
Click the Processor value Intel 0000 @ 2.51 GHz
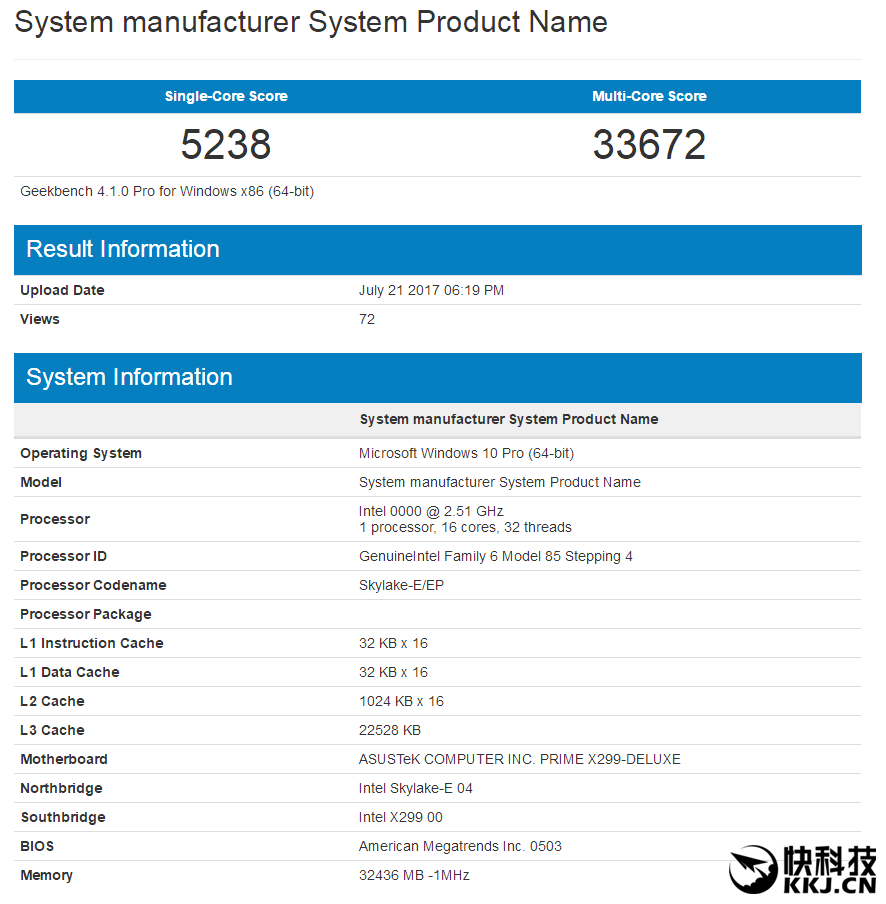431,511
